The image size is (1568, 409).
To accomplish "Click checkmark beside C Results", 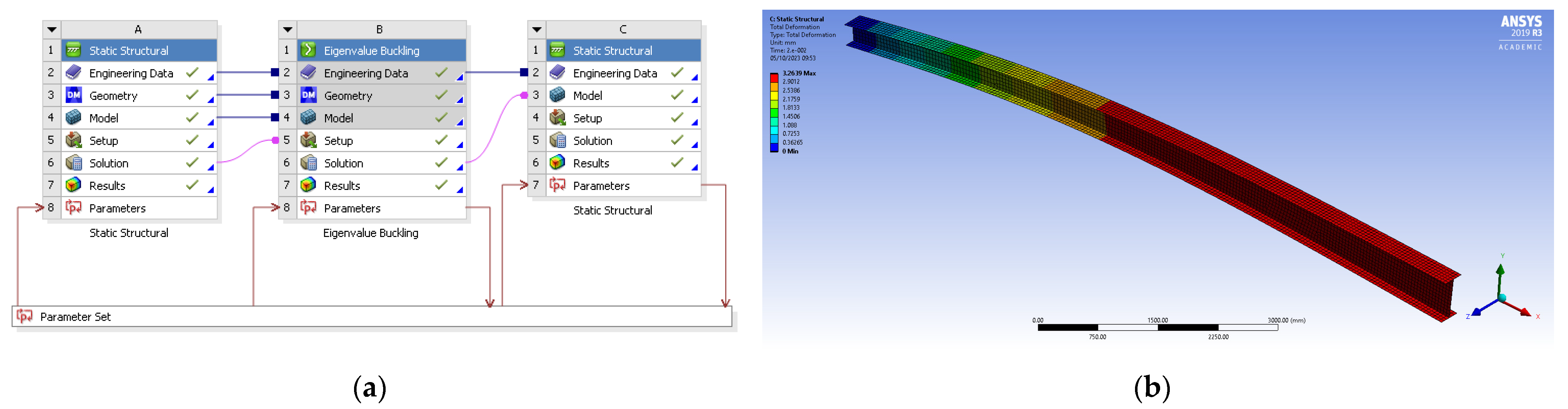I will click(677, 163).
